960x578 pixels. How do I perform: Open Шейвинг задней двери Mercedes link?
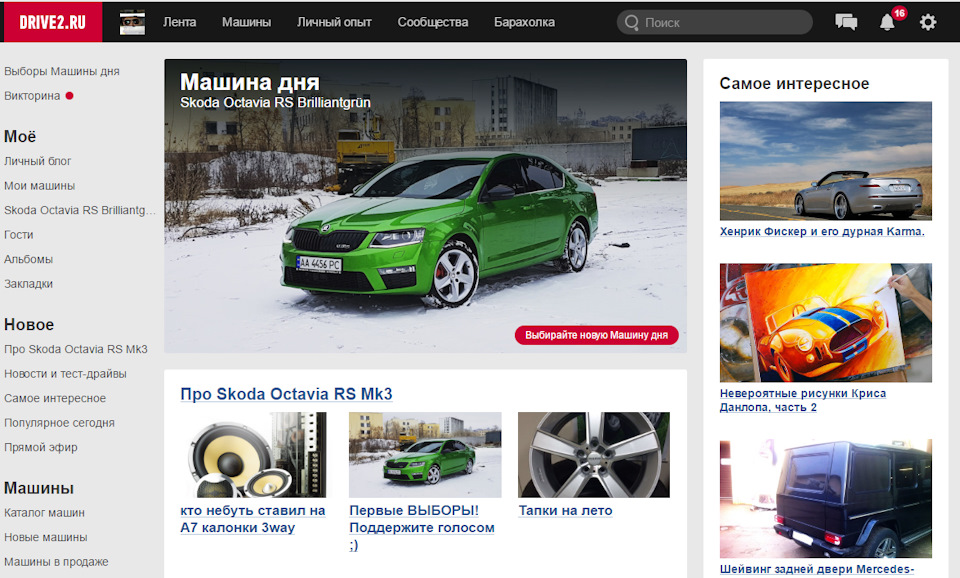(817, 569)
